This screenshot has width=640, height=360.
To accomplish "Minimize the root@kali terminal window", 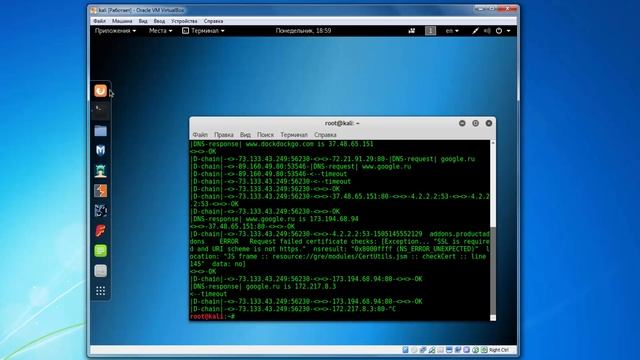I will point(462,123).
